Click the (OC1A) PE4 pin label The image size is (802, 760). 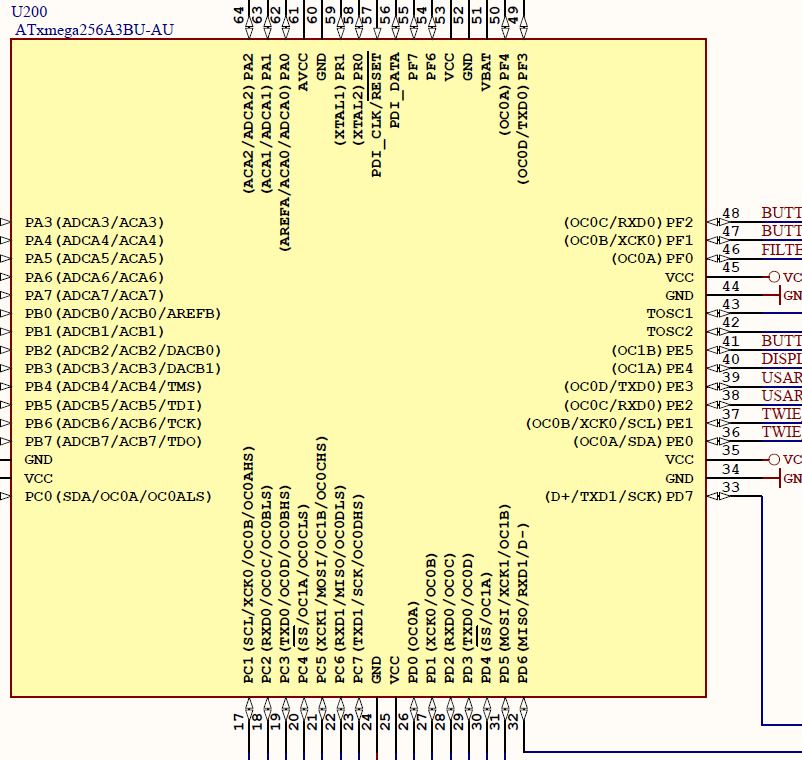(652, 368)
